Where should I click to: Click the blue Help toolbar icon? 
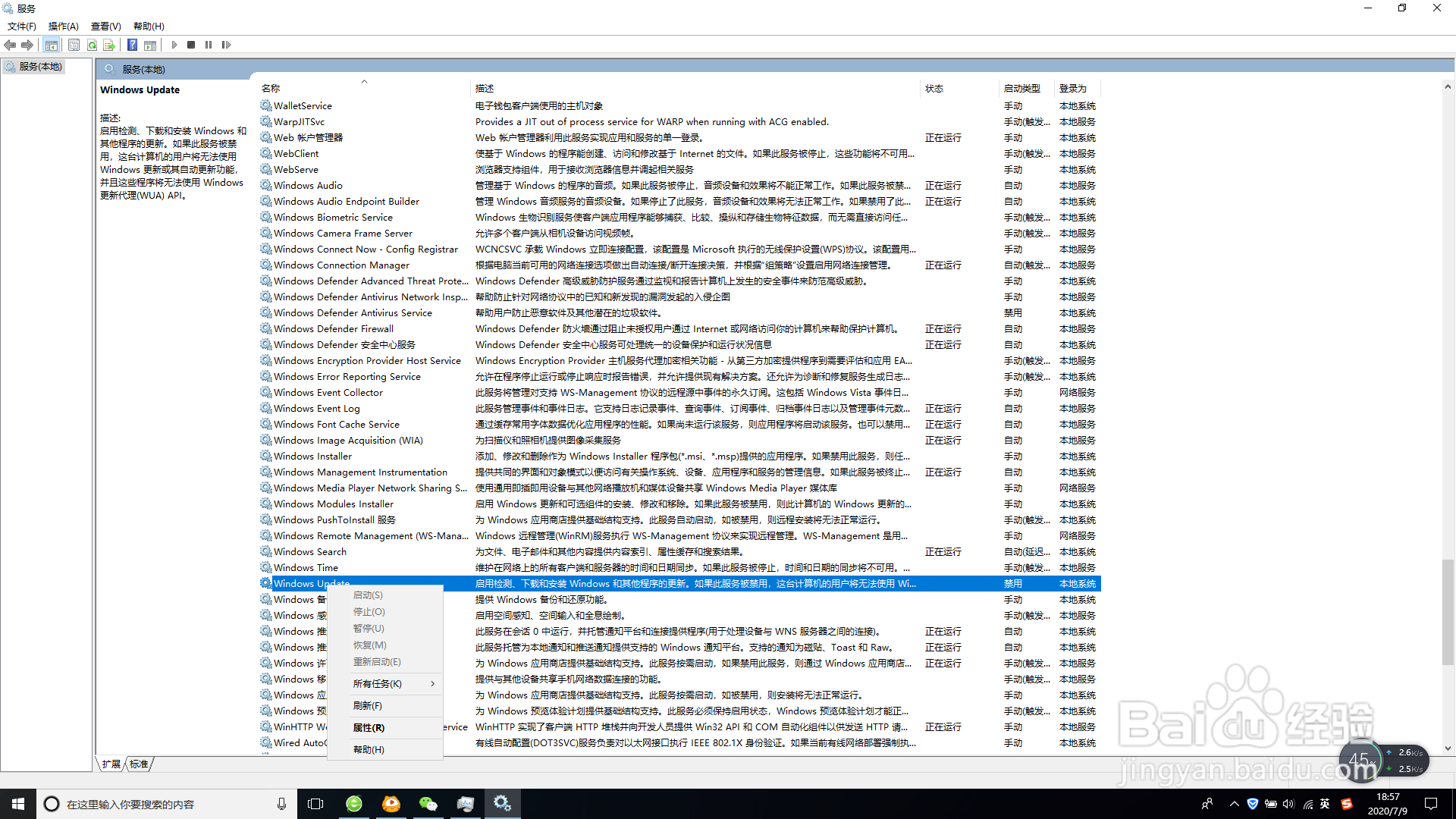[132, 45]
